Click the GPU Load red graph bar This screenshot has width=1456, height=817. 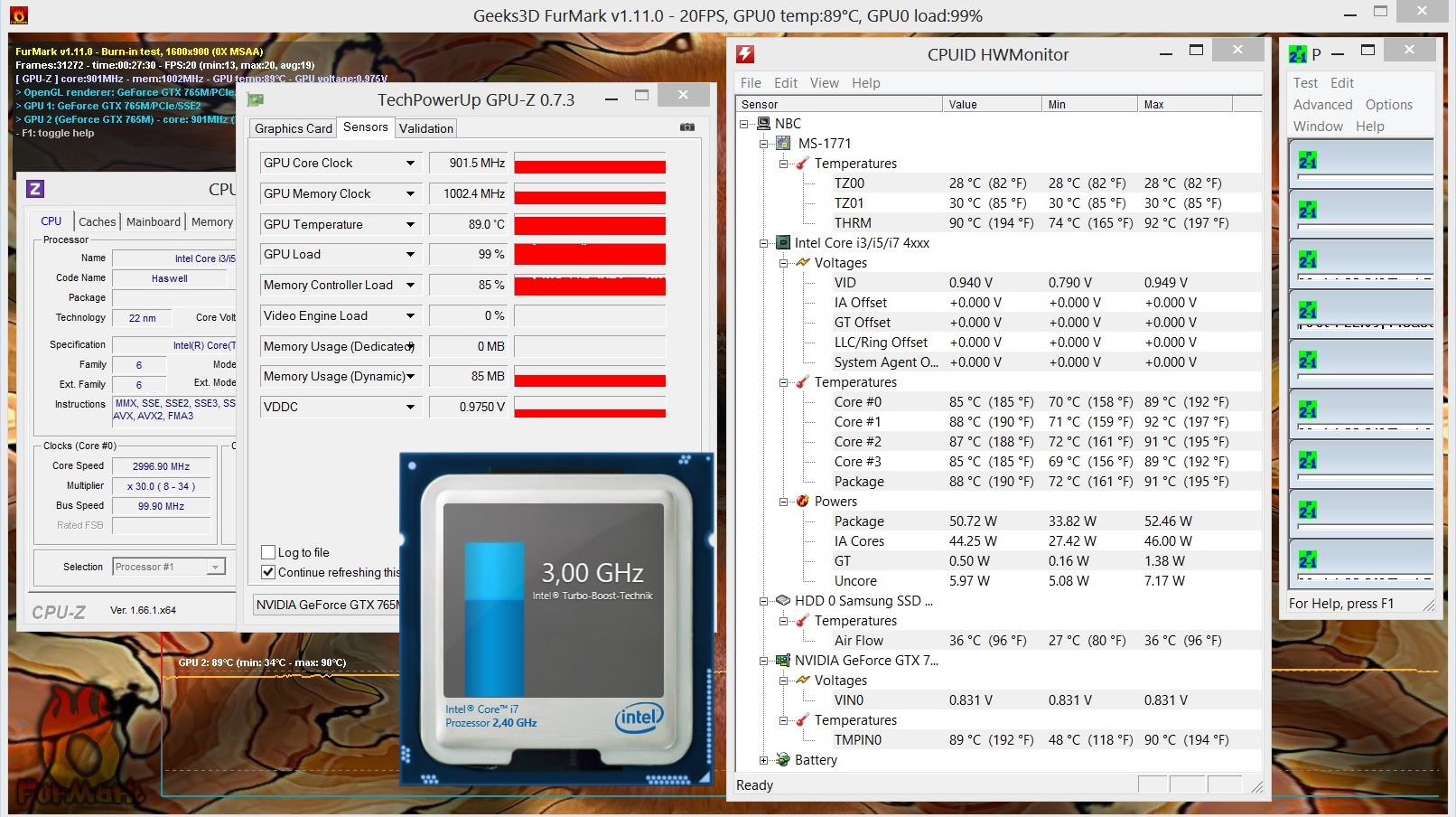click(x=590, y=254)
